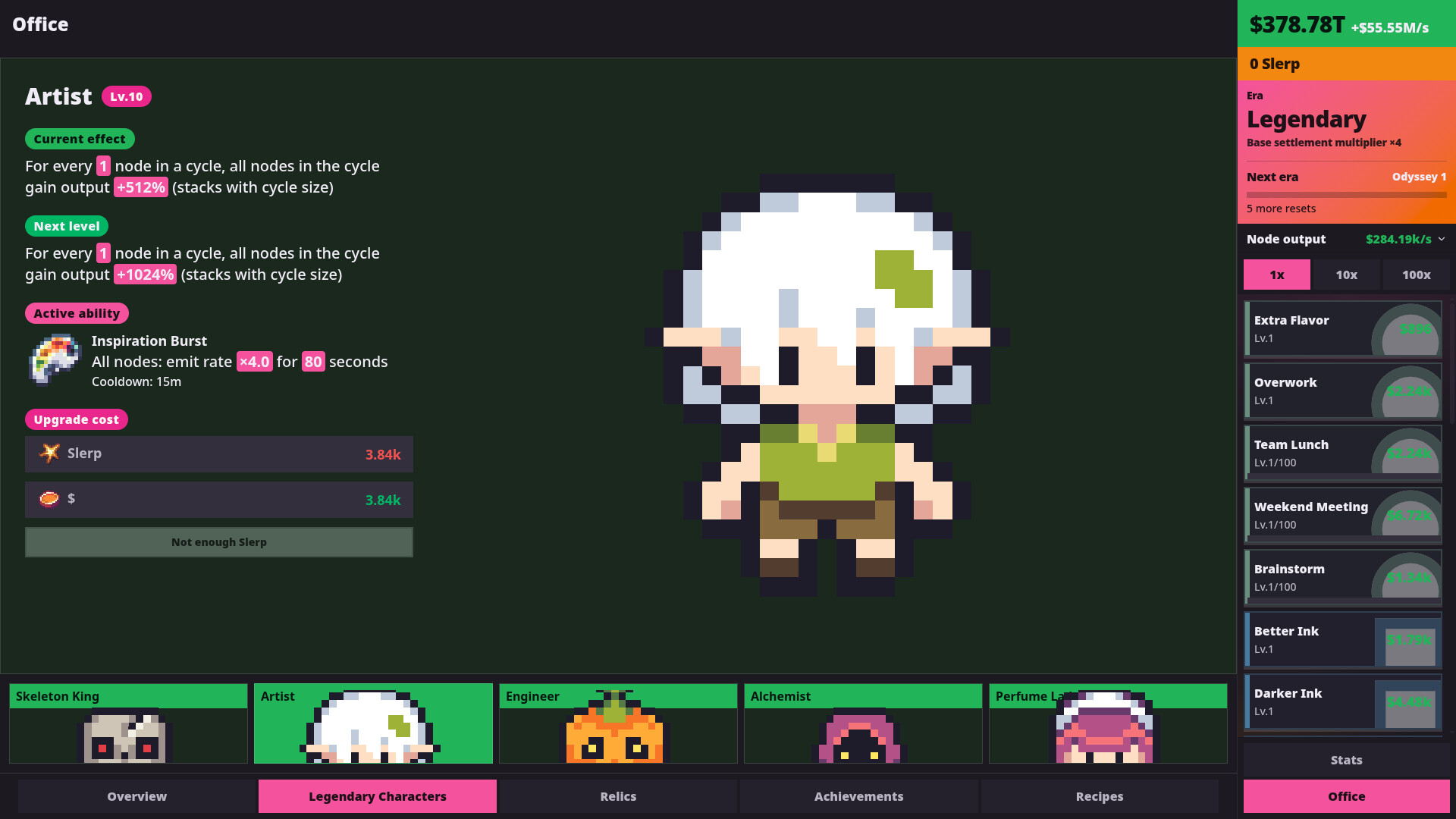Click the $378.78T money total
The height and width of the screenshot is (819, 1456).
coord(1297,25)
